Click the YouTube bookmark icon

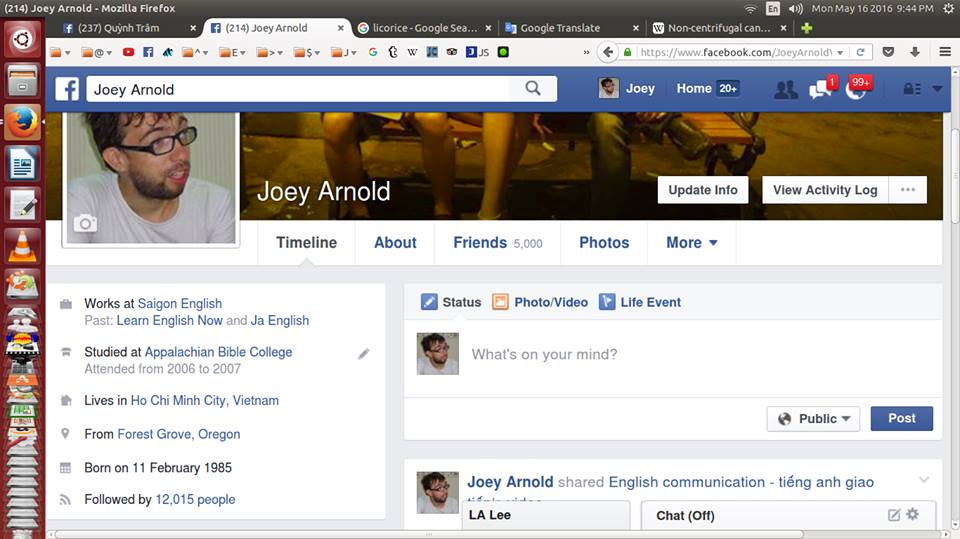[128, 52]
